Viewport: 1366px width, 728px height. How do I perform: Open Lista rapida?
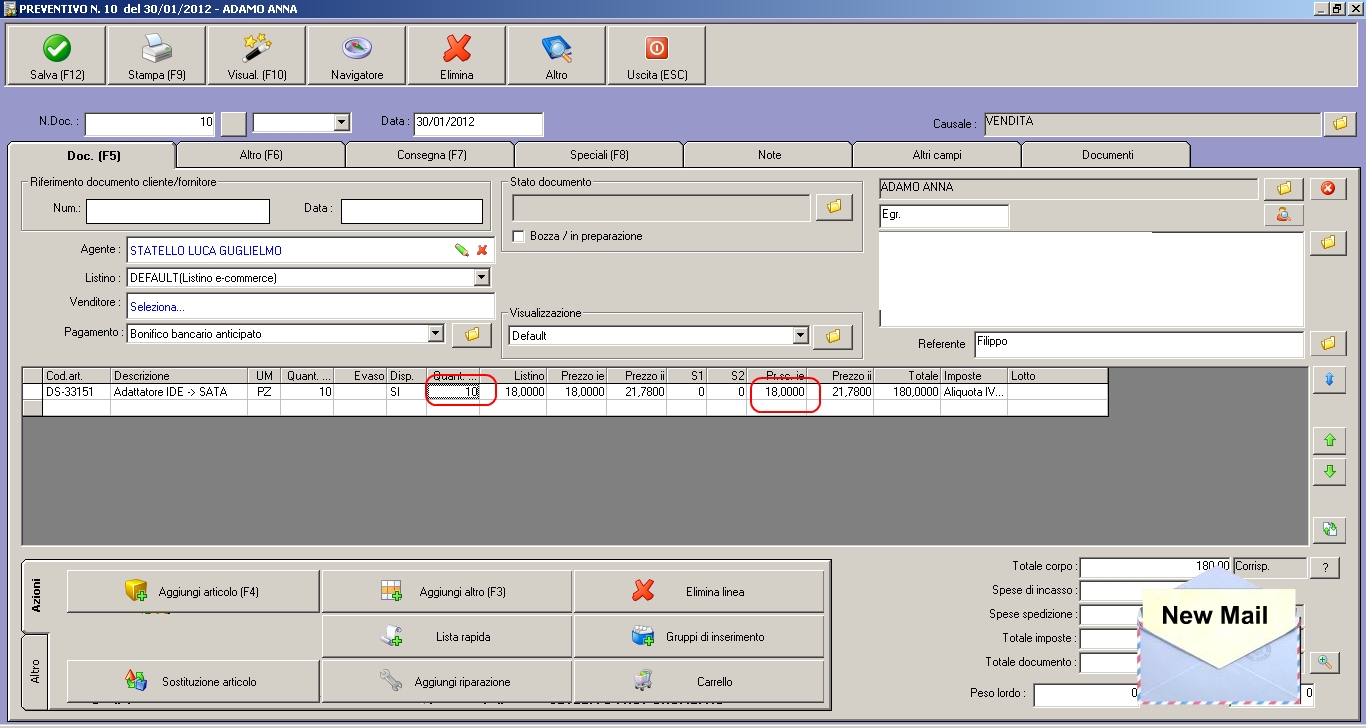point(447,637)
